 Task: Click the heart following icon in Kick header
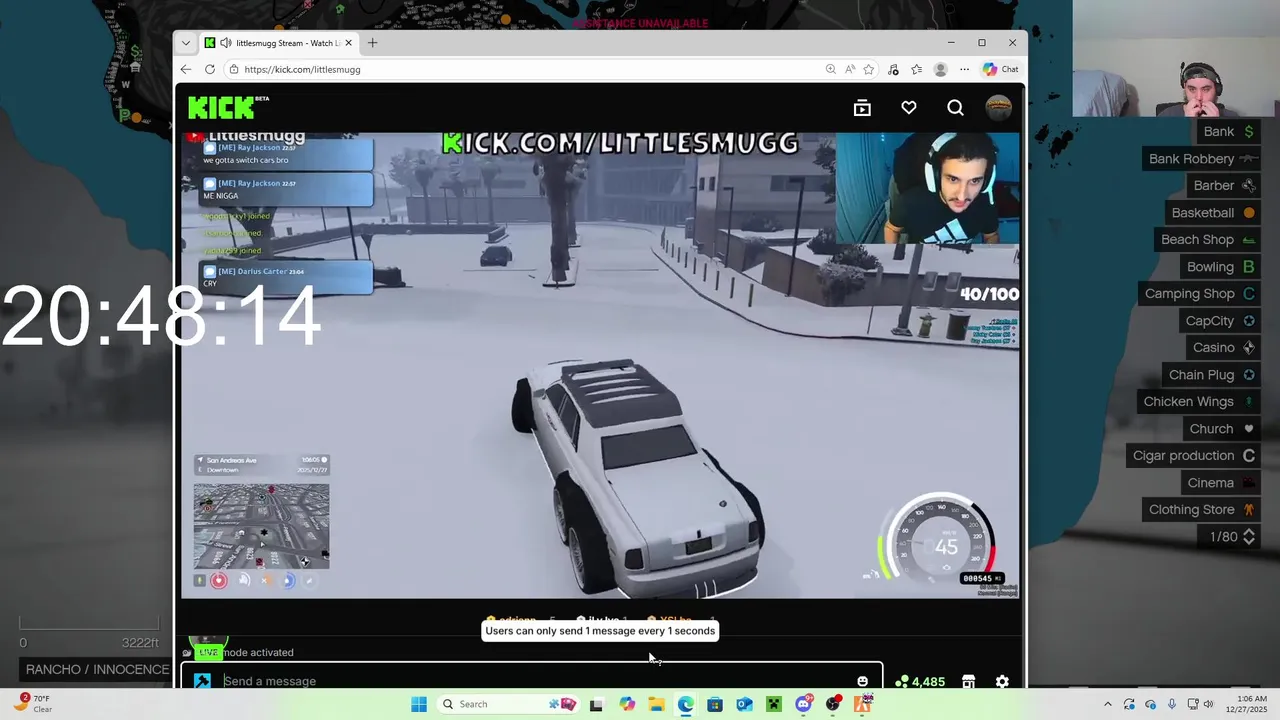coord(909,108)
